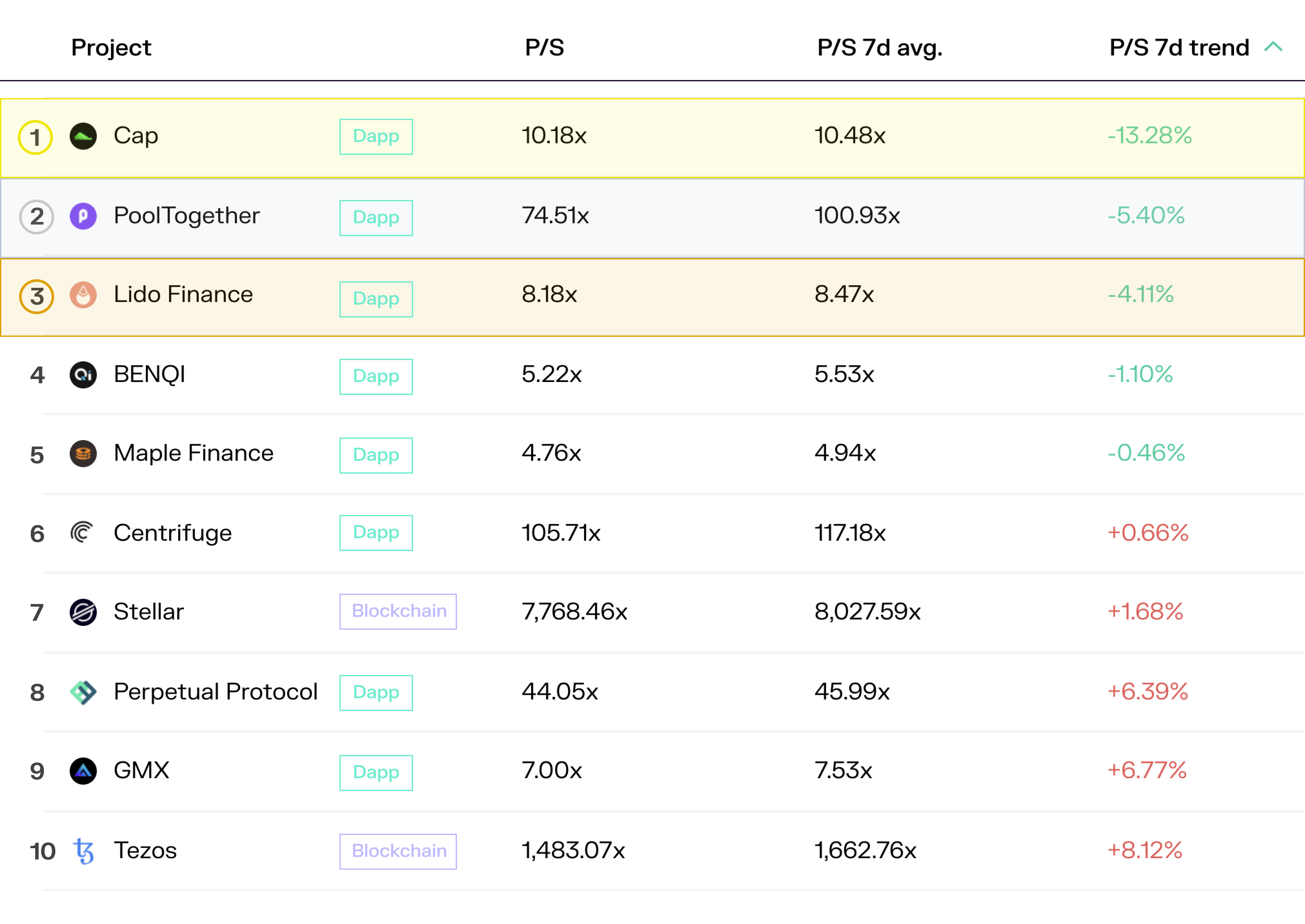Click the Blockchain tag on Stellar row
Image resolution: width=1305 pixels, height=924 pixels.
click(398, 612)
